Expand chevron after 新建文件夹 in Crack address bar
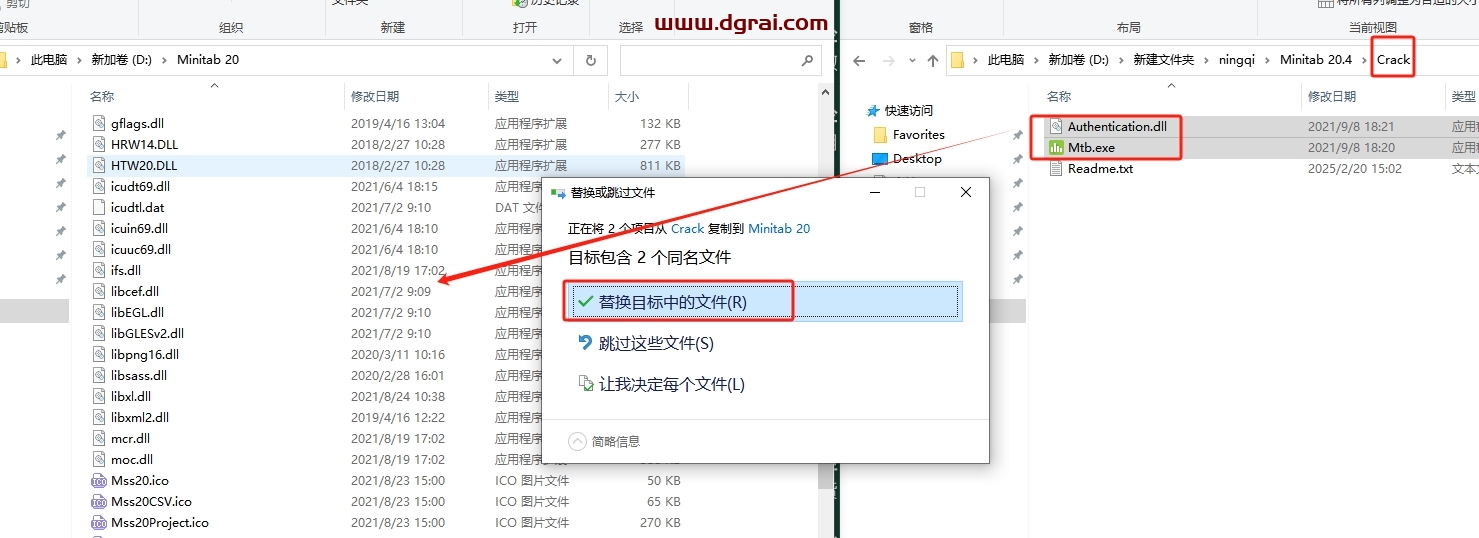The width and height of the screenshot is (1479, 538). (x=1207, y=60)
